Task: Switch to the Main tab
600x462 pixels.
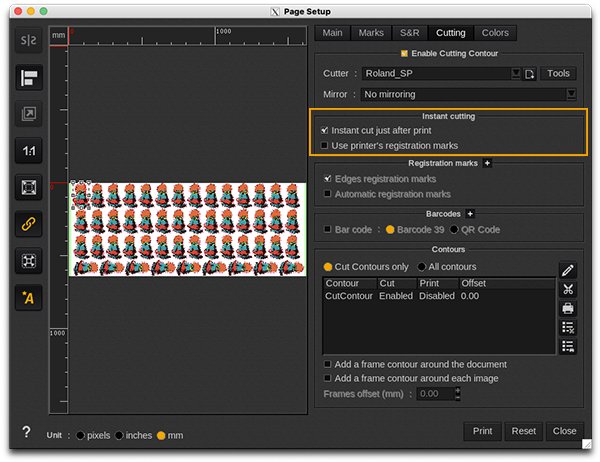Action: [332, 33]
